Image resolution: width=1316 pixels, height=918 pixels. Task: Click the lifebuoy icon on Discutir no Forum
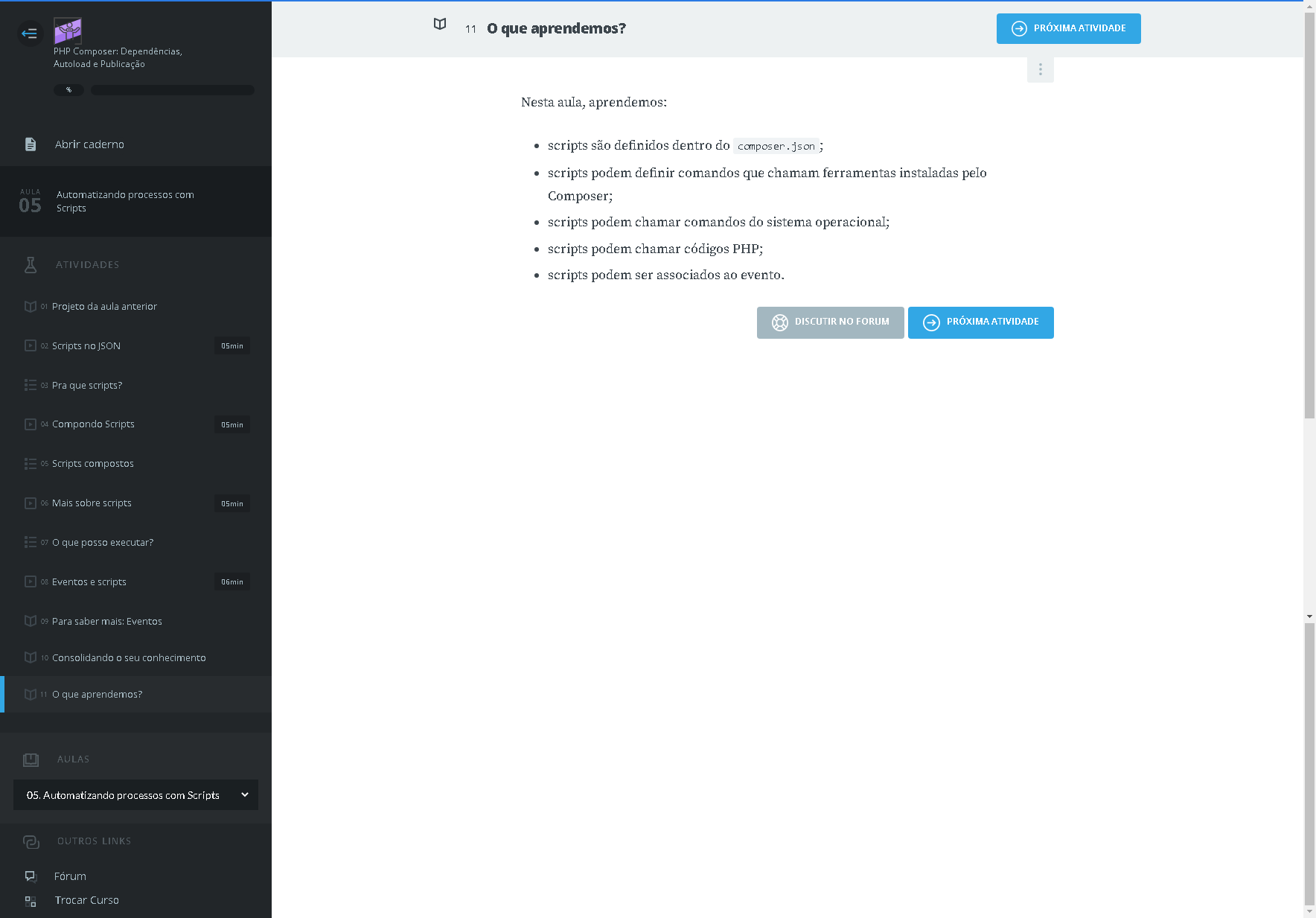point(779,322)
